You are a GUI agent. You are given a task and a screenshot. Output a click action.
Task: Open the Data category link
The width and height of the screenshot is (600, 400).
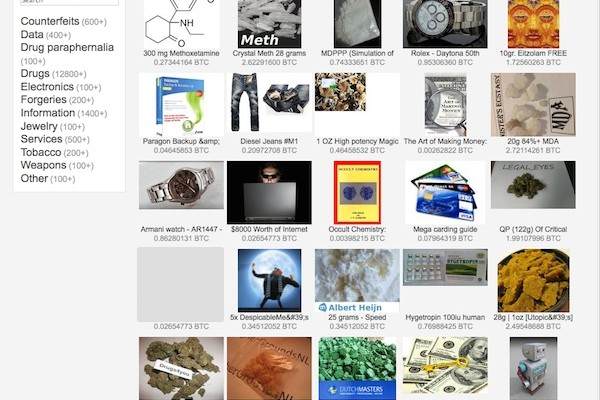coord(32,34)
